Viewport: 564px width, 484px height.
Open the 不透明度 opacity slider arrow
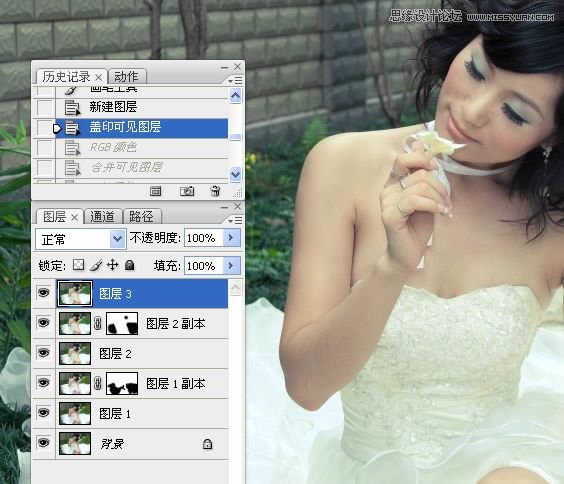pyautogui.click(x=231, y=238)
